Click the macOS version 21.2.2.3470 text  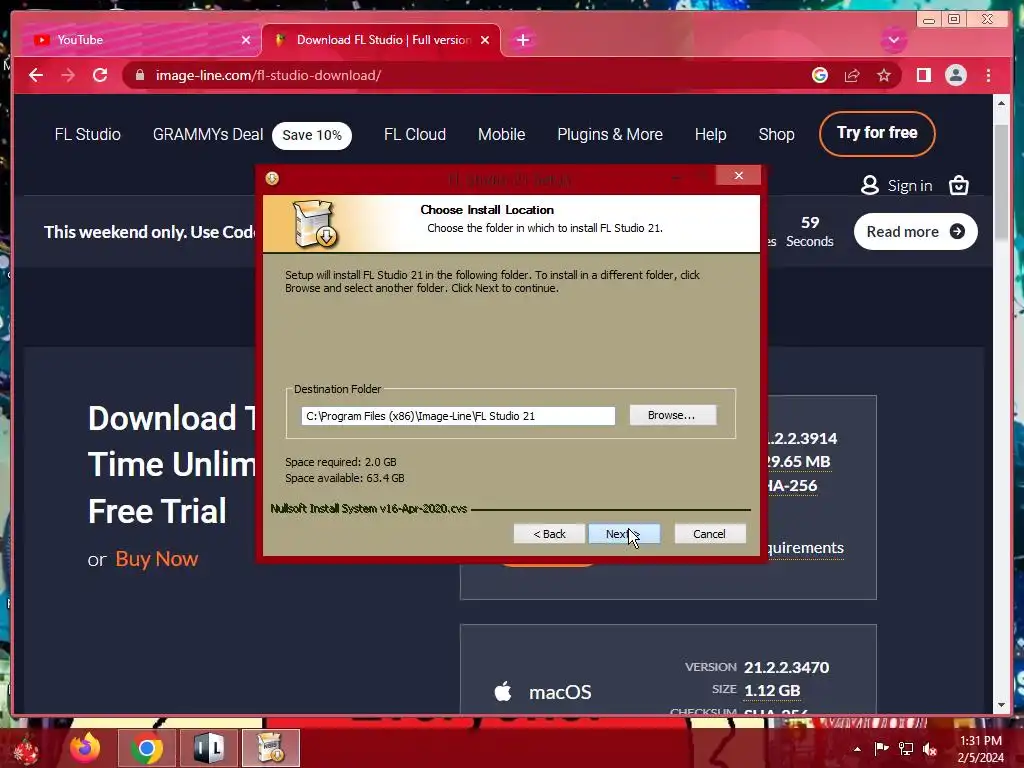(x=786, y=667)
